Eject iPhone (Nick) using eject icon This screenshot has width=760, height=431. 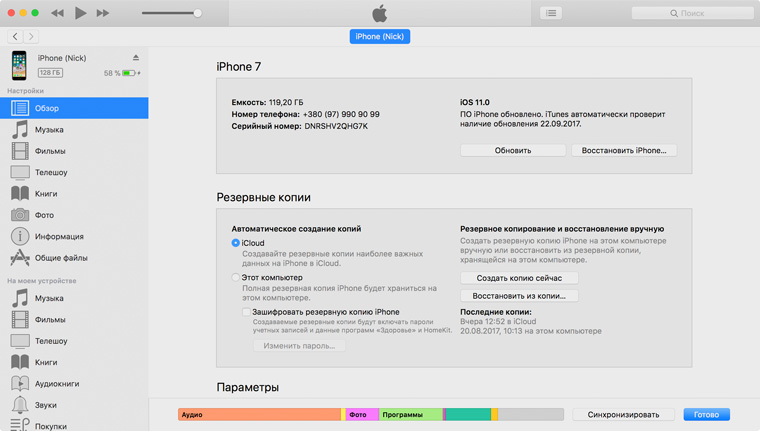tap(136, 58)
